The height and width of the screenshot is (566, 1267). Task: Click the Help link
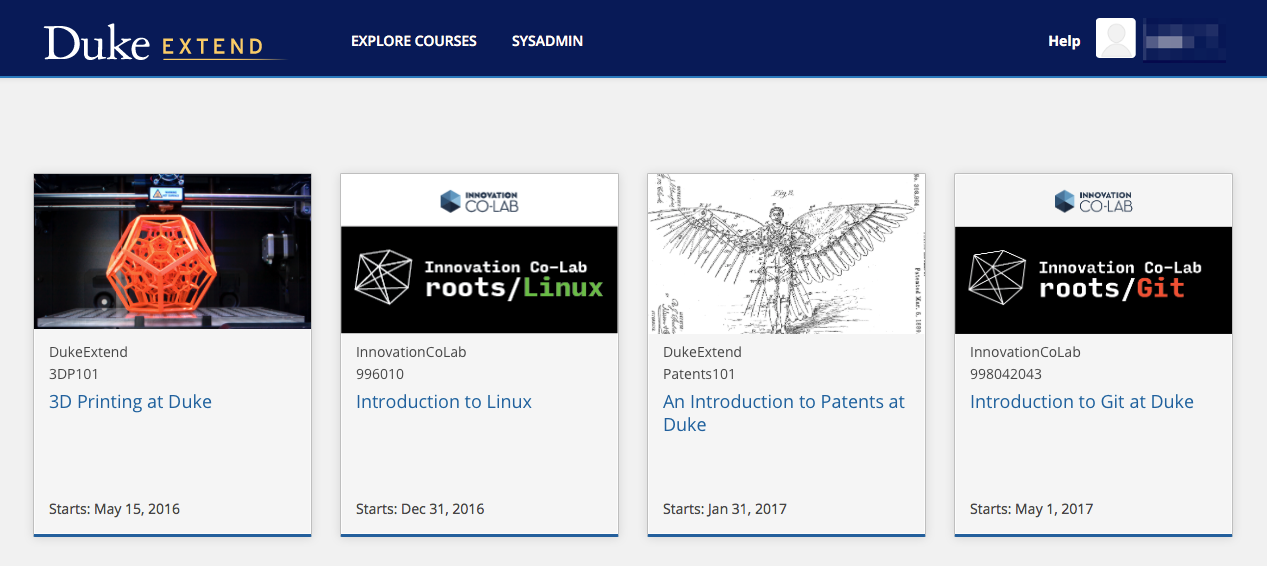coord(1064,41)
